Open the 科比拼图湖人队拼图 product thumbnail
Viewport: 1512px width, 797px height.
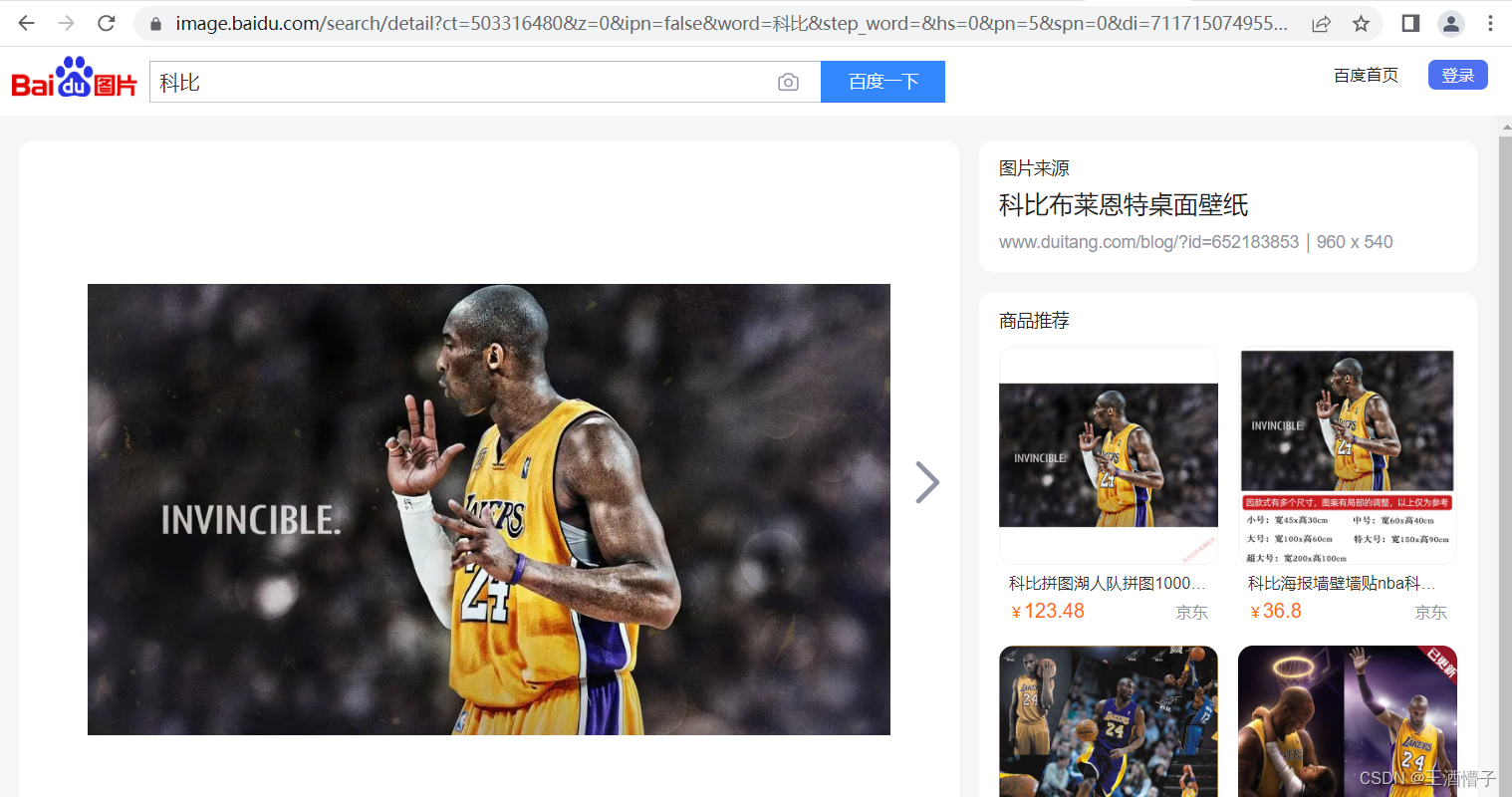tap(1109, 455)
